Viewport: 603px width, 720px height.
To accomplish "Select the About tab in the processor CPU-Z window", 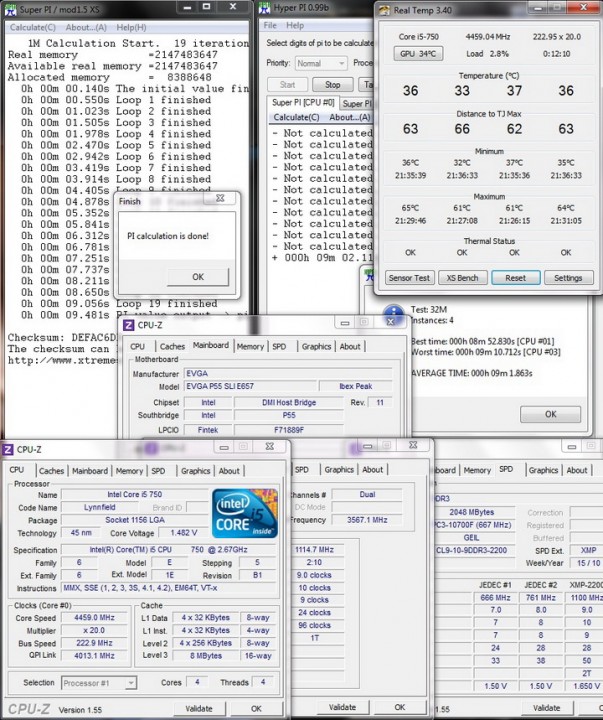I will (x=229, y=471).
